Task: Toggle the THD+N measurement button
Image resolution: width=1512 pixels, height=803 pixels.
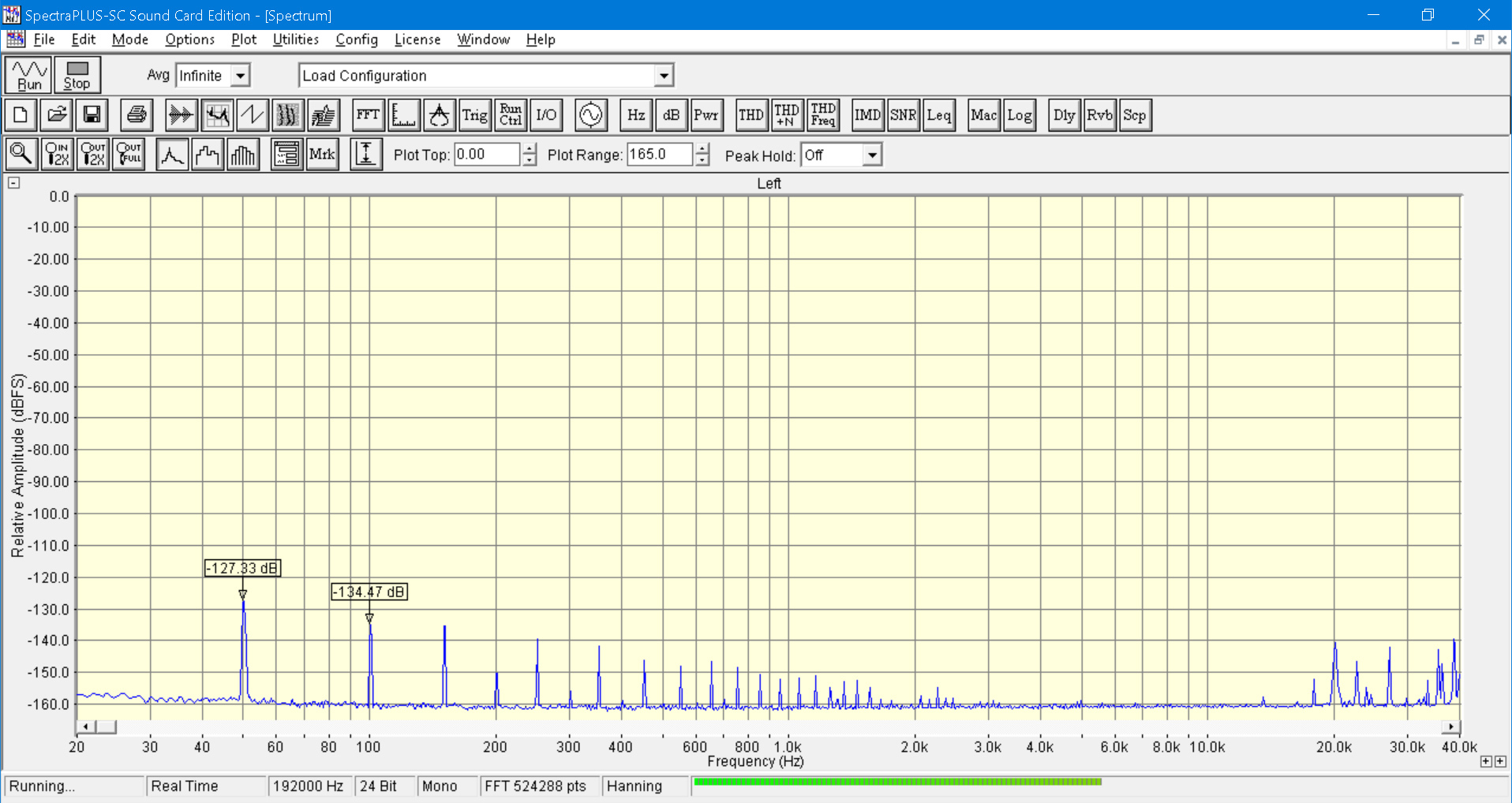Action: [786, 115]
